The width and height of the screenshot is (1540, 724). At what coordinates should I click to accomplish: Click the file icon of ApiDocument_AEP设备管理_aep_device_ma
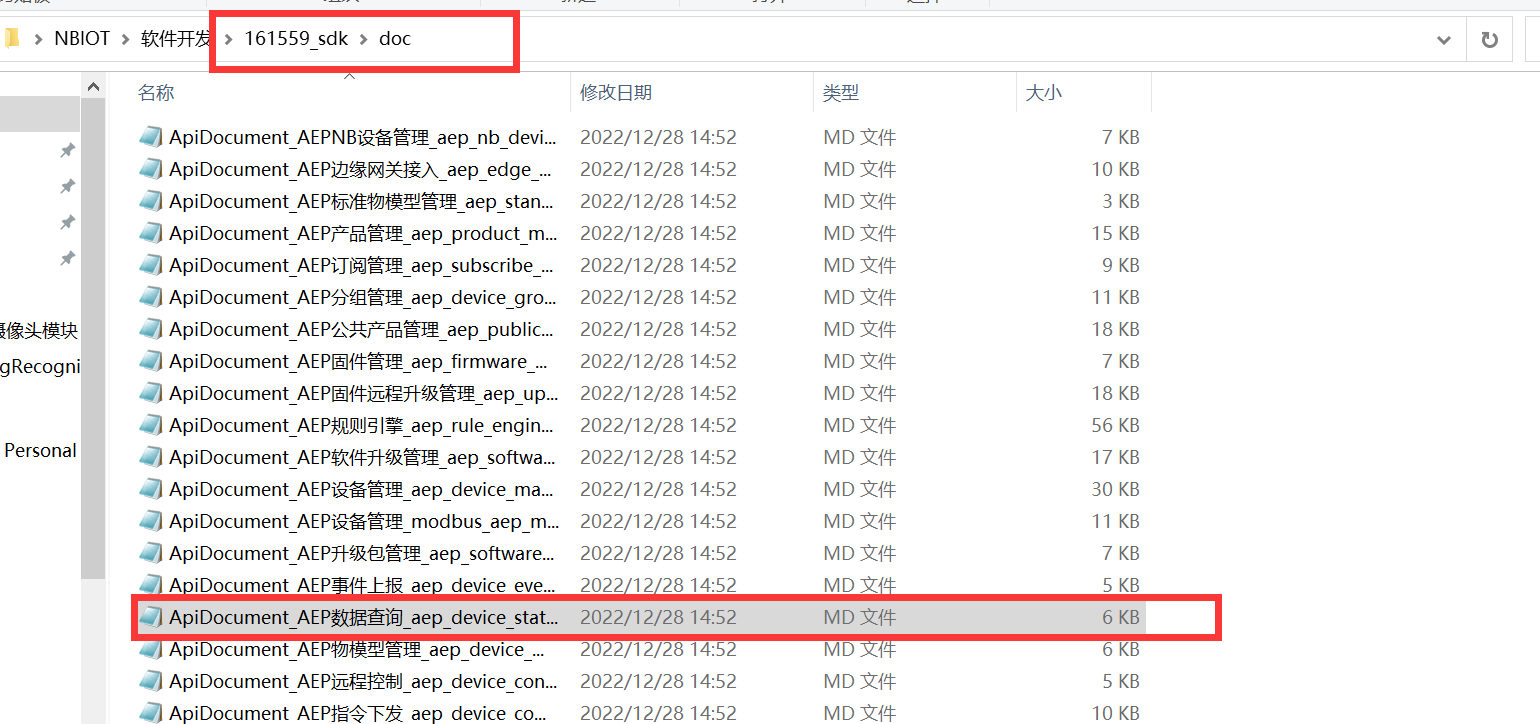tap(150, 489)
